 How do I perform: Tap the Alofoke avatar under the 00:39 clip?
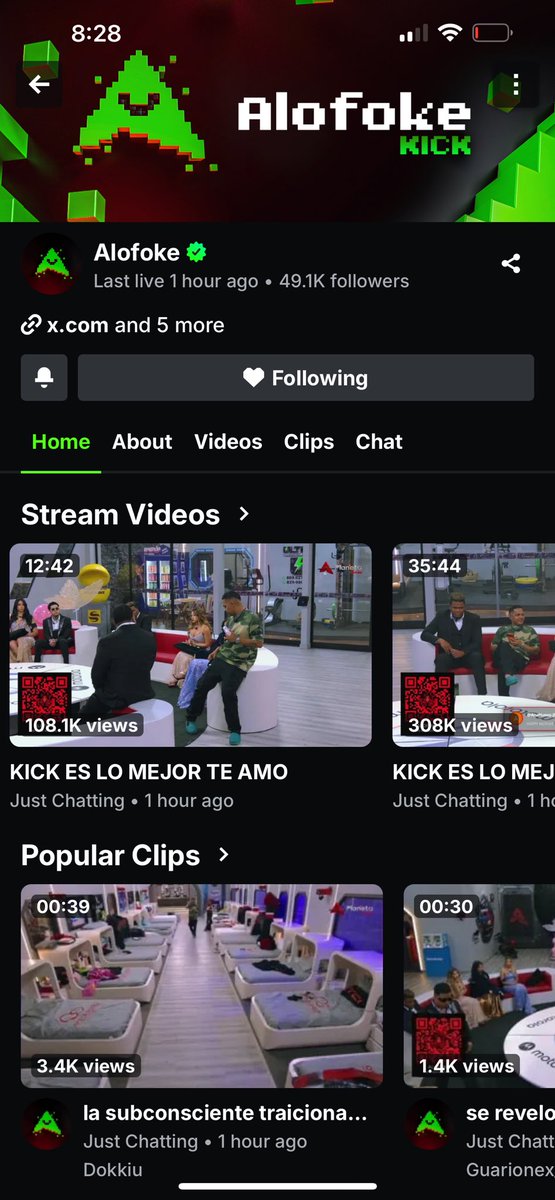pyautogui.click(x=45, y=1124)
